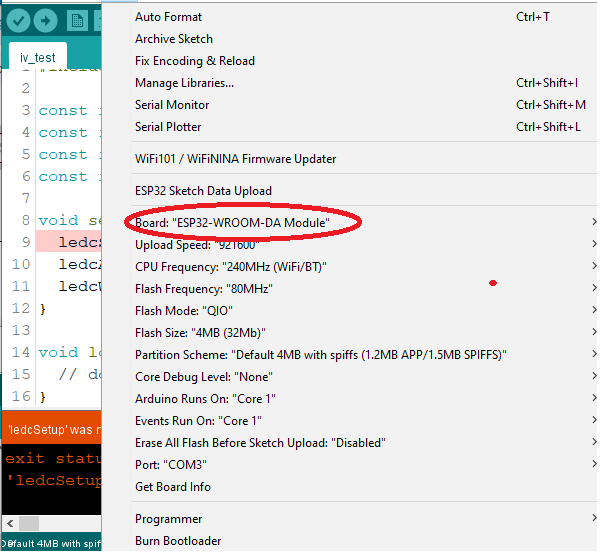Viewport: 602px width, 556px height.
Task: Click Fix Encoding & Reload
Action: click(195, 61)
